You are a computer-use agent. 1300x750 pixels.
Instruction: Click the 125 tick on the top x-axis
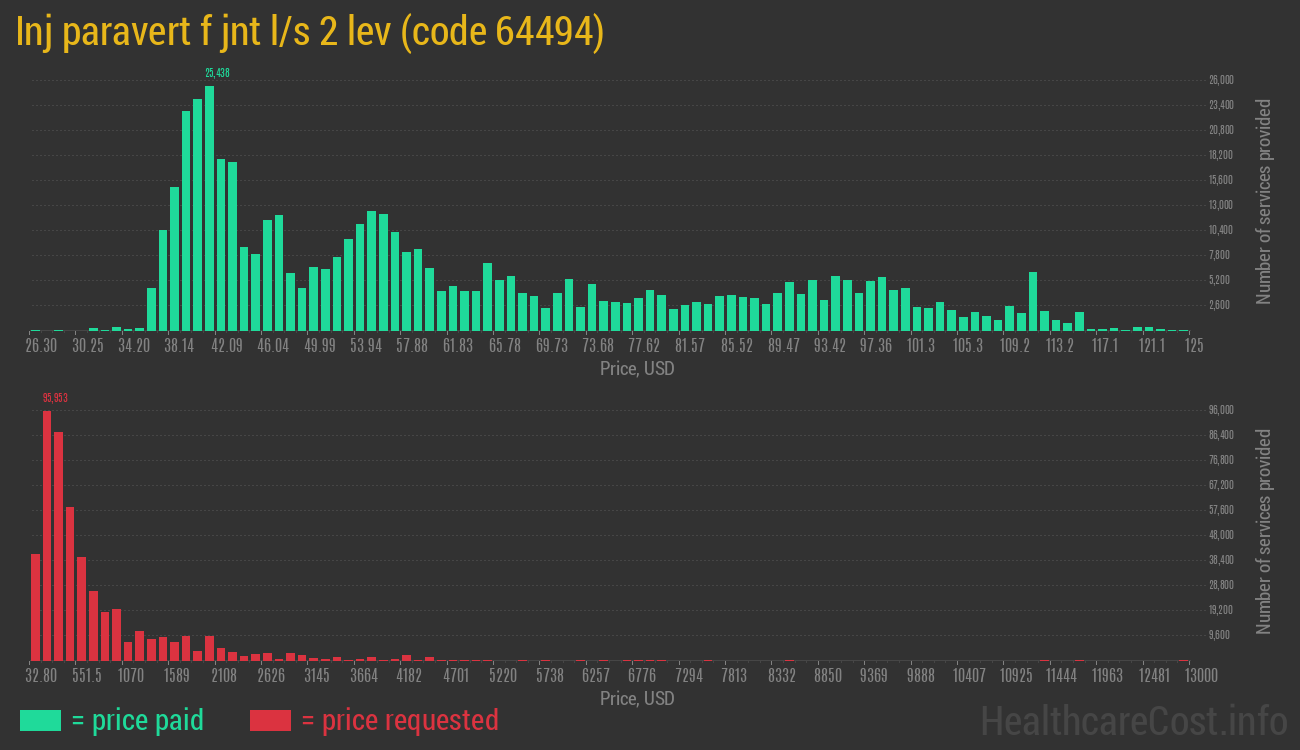point(1193,346)
